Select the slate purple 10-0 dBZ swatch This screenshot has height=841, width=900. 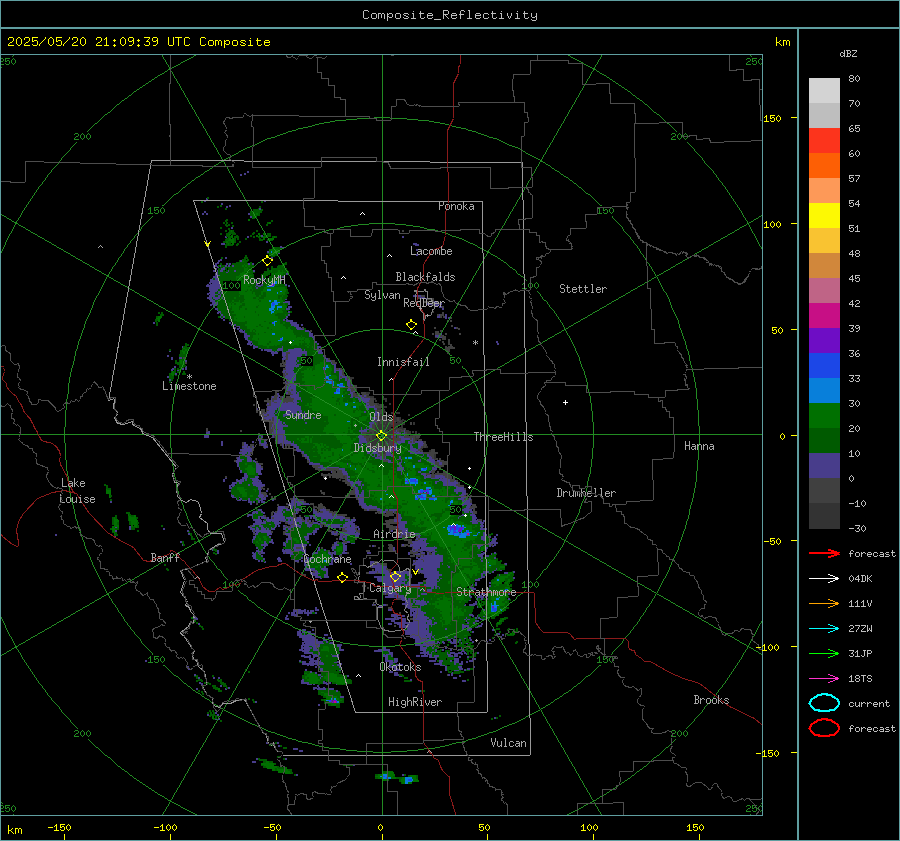[824, 466]
